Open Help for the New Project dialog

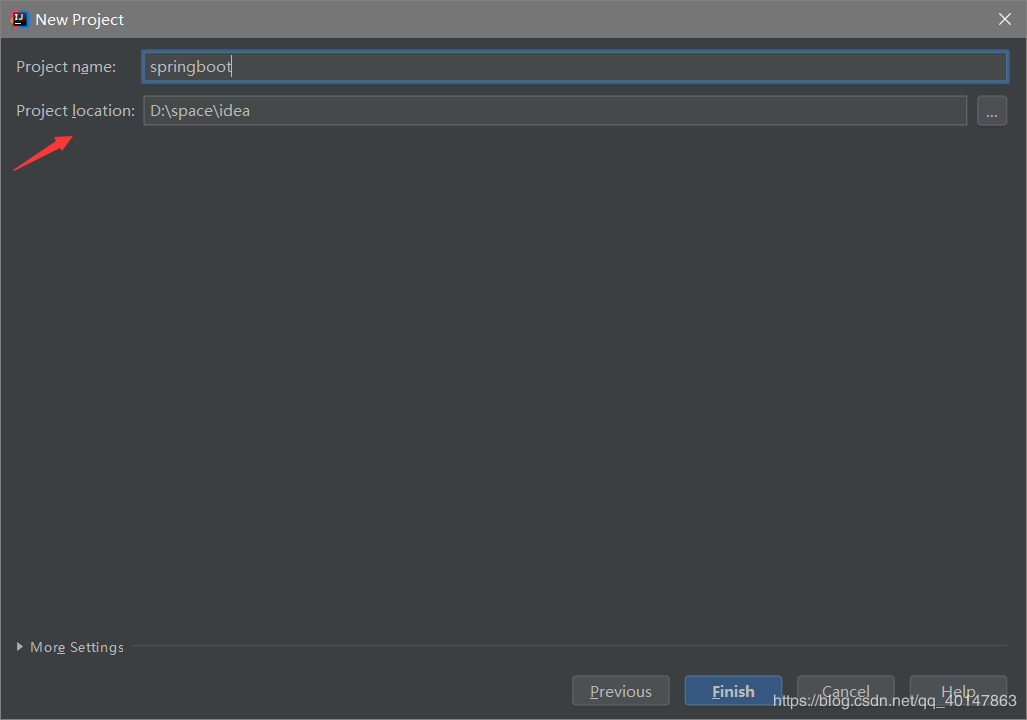[x=957, y=691]
